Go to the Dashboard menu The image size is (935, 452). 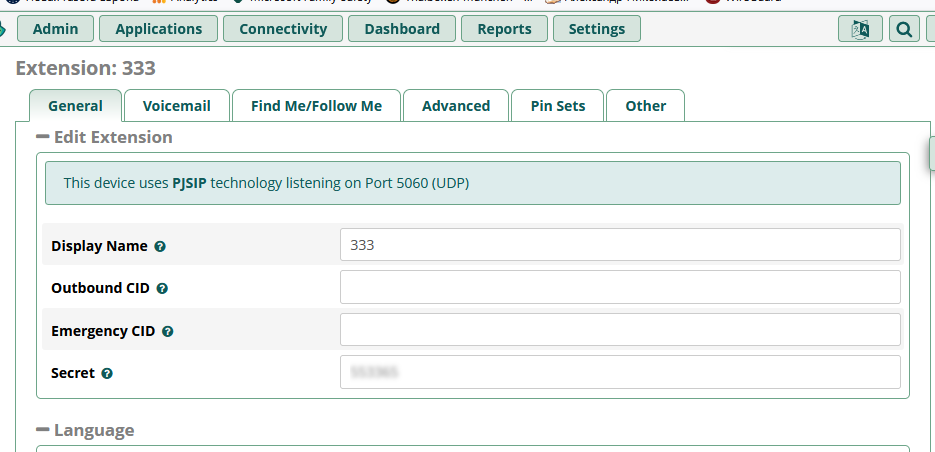[x=402, y=29]
